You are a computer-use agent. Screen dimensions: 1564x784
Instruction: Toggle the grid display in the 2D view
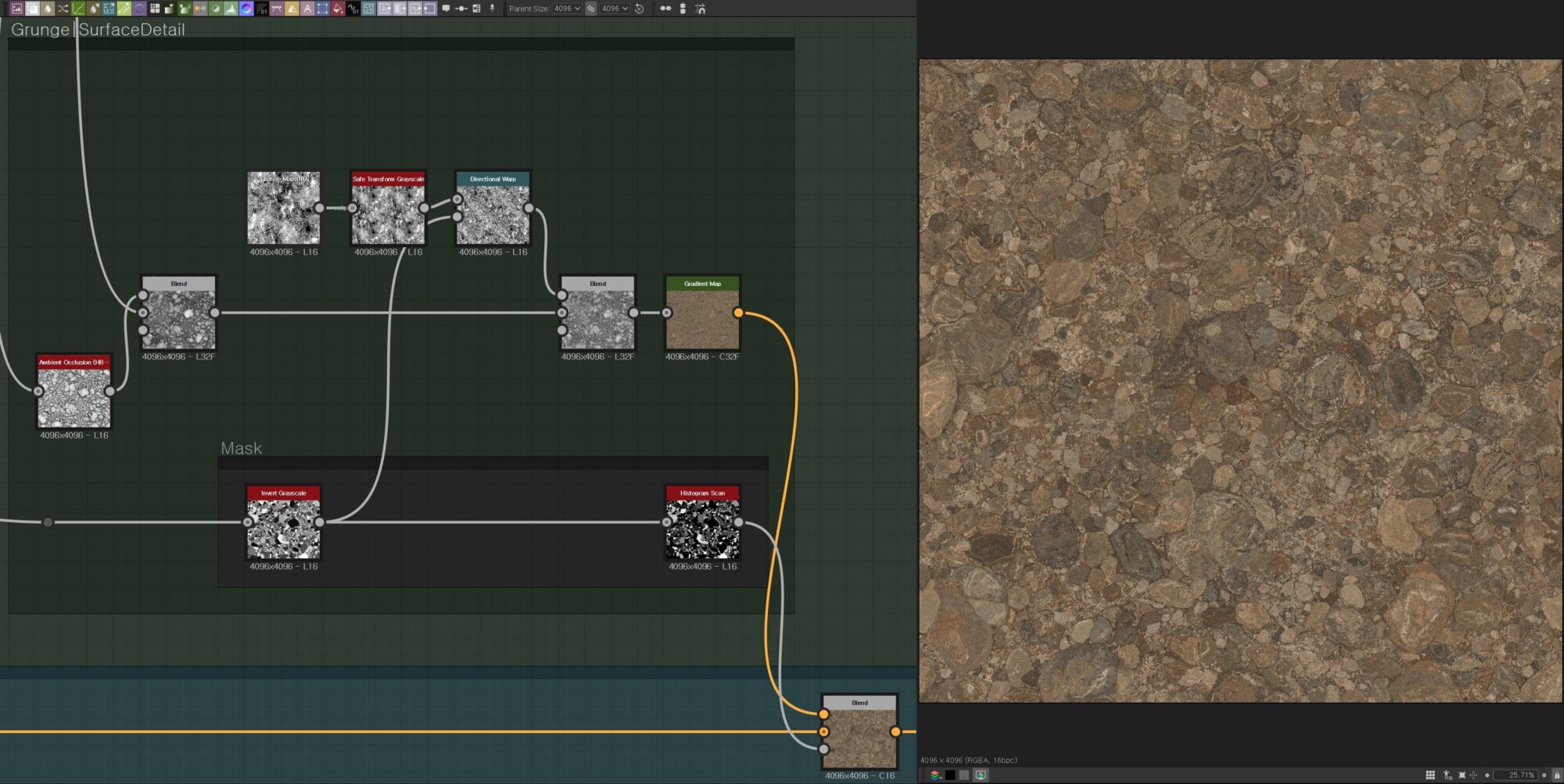(x=1431, y=775)
